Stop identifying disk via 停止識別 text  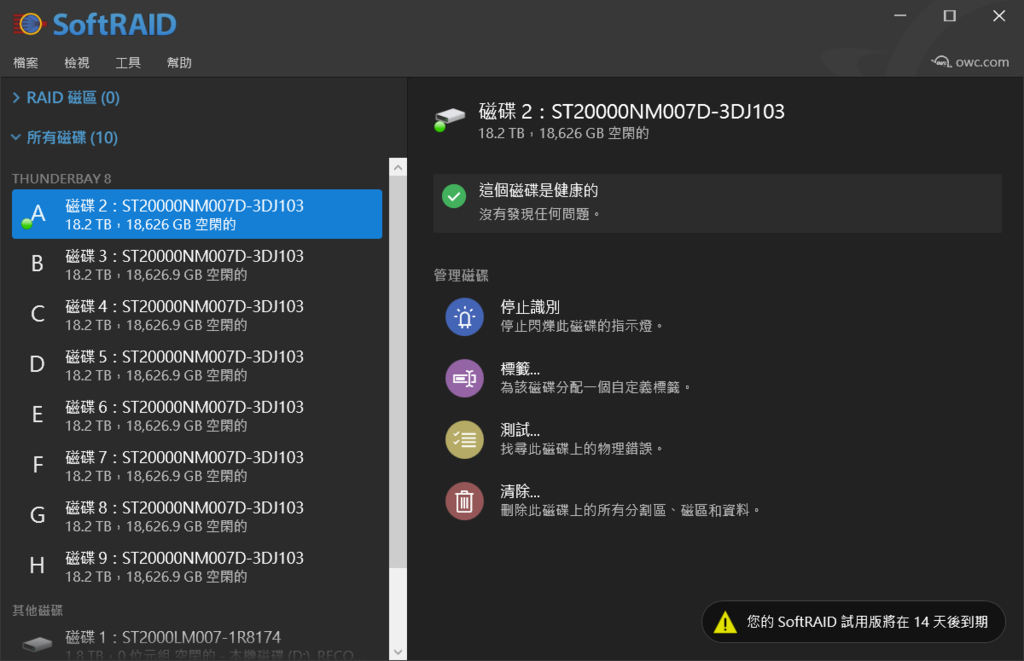click(x=530, y=307)
